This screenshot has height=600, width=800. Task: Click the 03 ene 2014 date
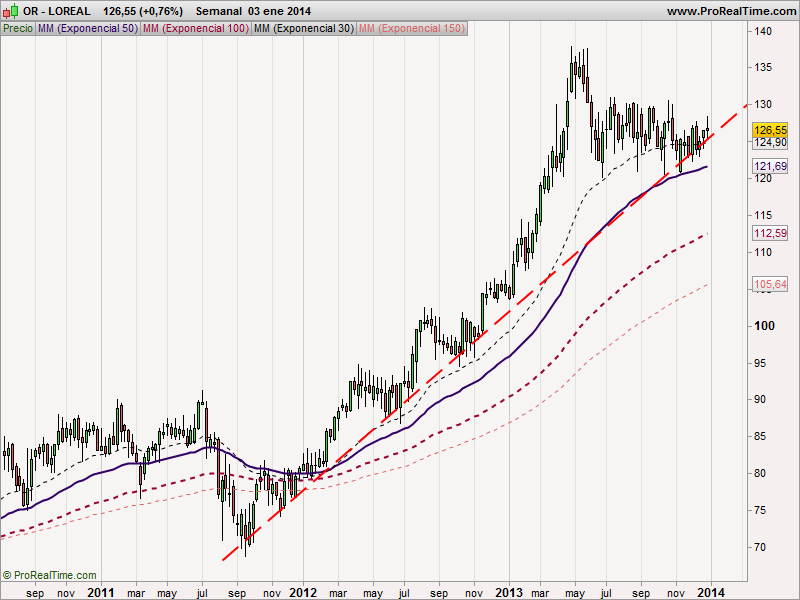pyautogui.click(x=280, y=11)
